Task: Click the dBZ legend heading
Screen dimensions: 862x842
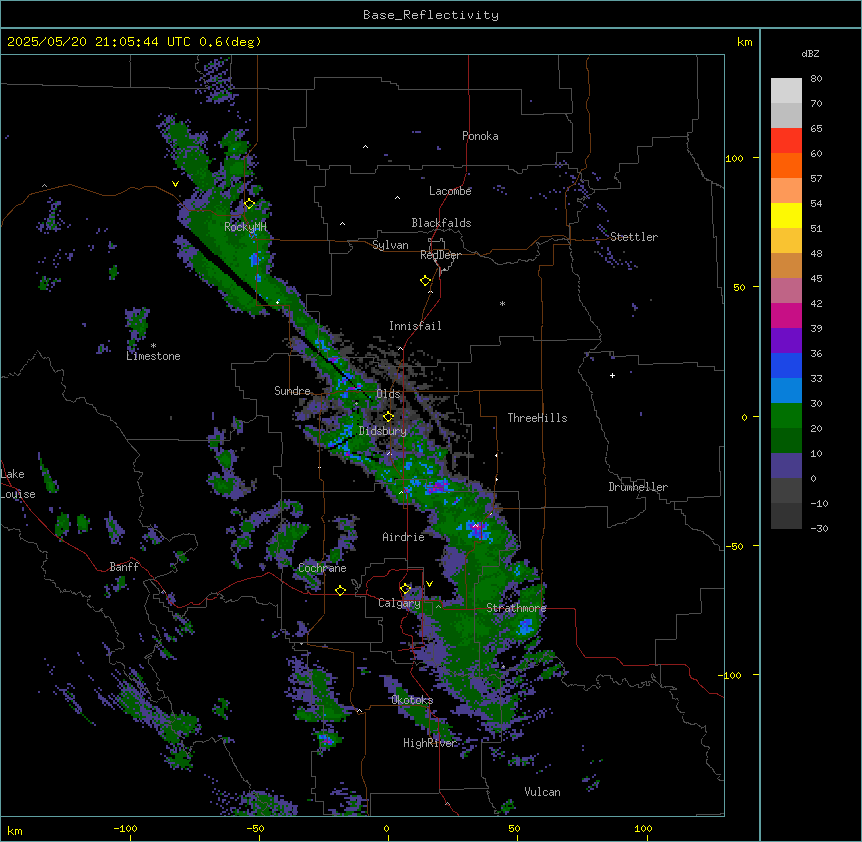Action: pyautogui.click(x=810, y=53)
